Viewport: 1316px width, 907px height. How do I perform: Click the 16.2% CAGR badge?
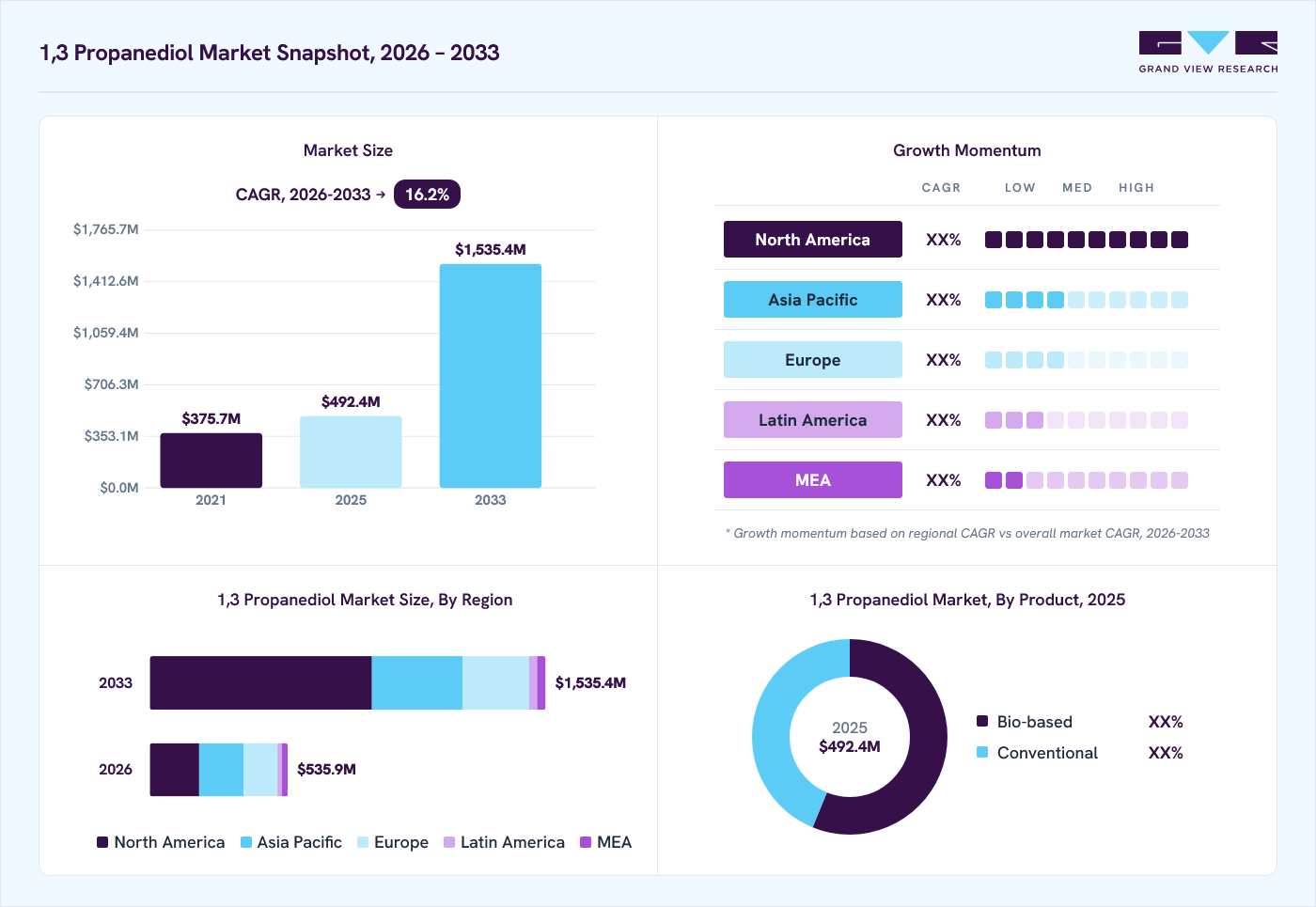coord(427,195)
